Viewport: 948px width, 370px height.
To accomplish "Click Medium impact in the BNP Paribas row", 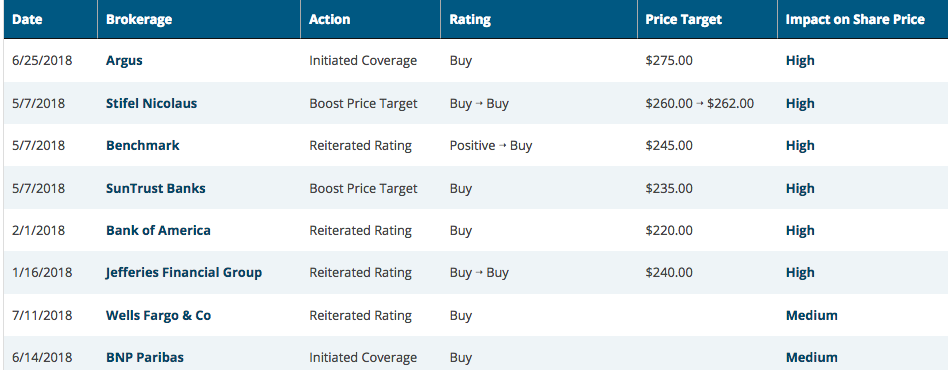I will (x=811, y=357).
